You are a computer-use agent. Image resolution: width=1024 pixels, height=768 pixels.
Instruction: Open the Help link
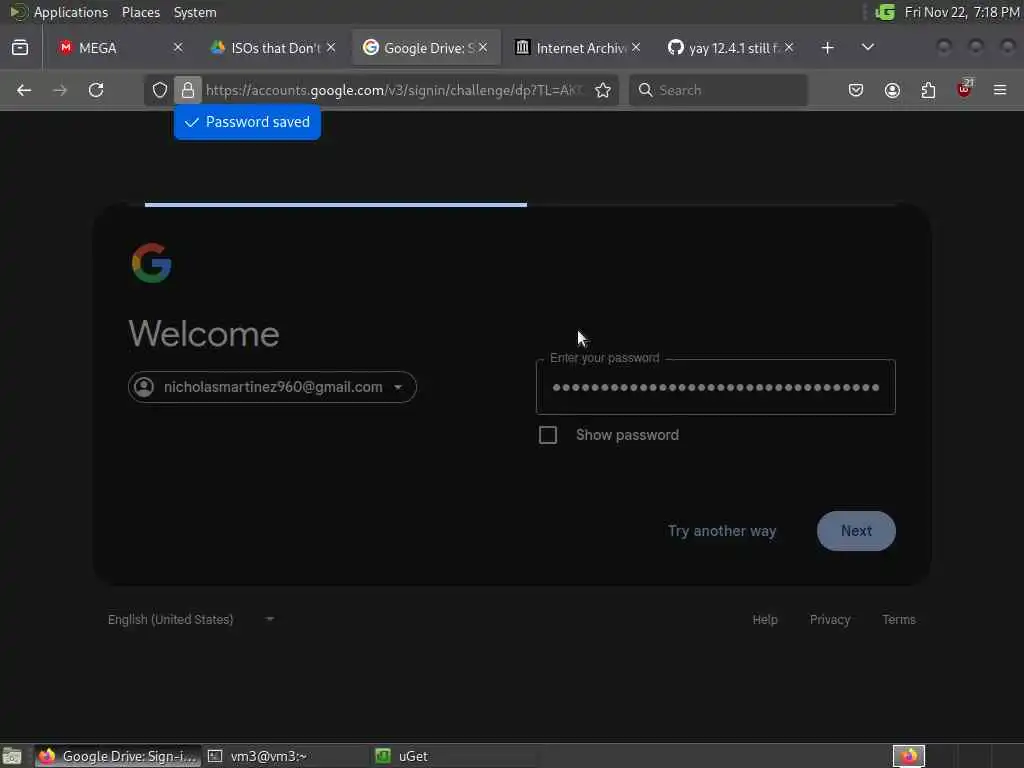[765, 619]
